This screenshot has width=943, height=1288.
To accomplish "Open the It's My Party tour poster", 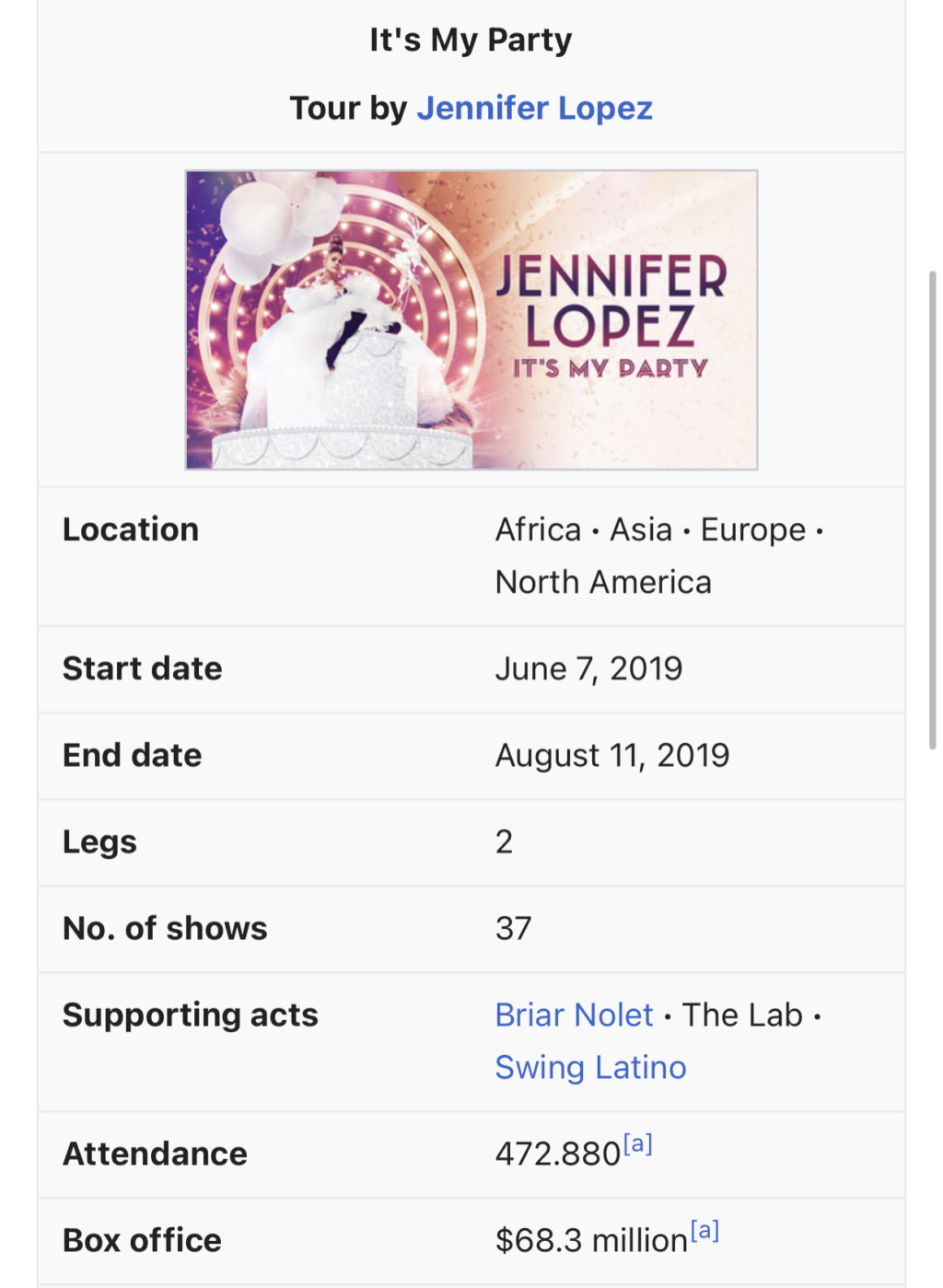I will pyautogui.click(x=471, y=319).
